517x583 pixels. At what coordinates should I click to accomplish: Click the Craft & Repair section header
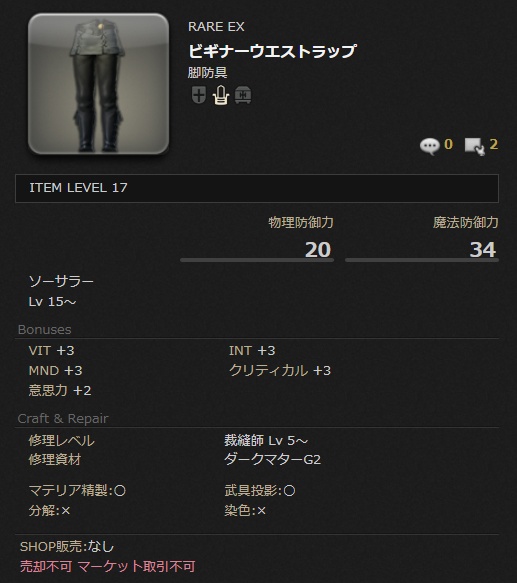pos(63,419)
